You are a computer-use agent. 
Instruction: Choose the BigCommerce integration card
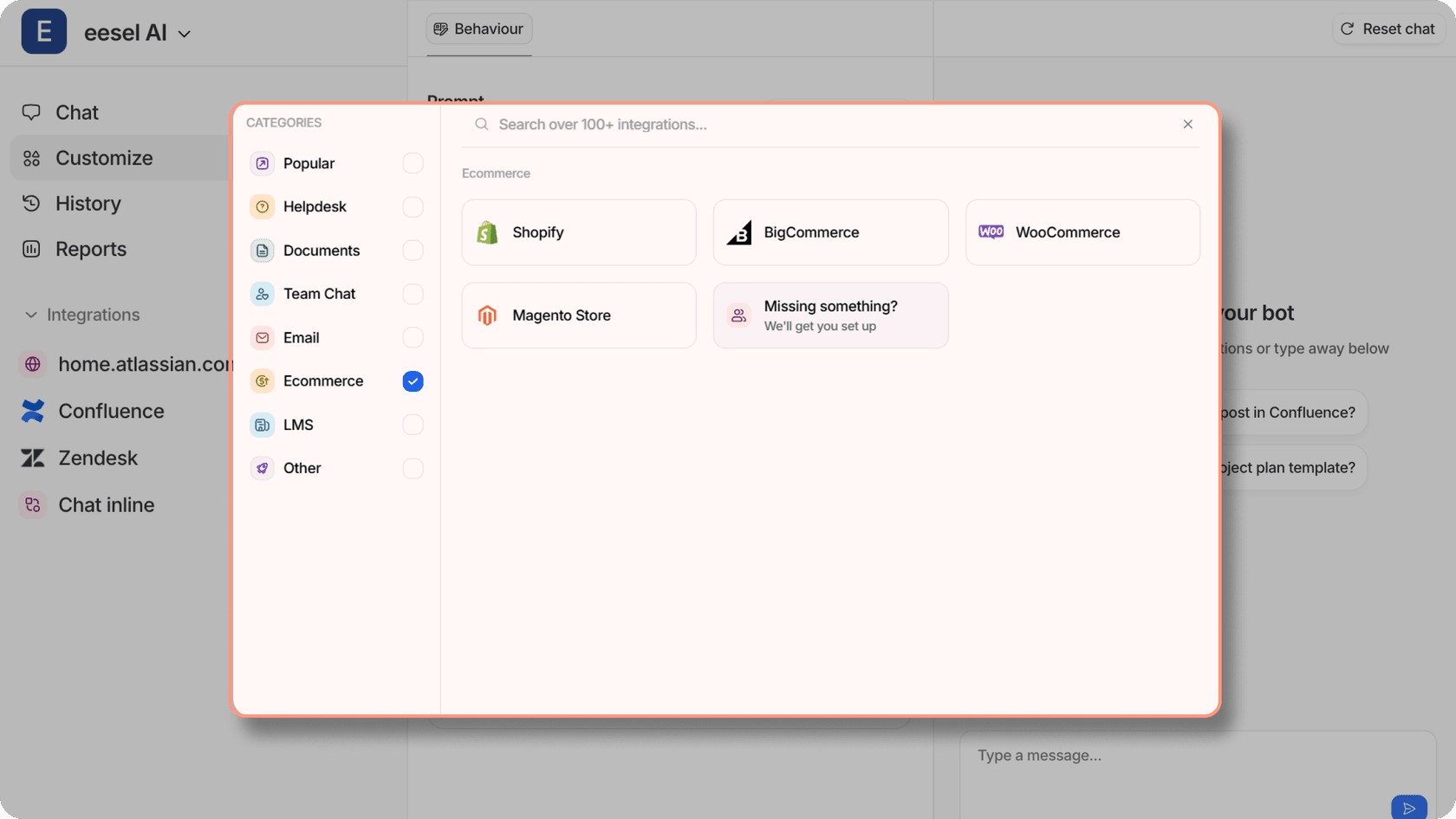click(x=830, y=232)
